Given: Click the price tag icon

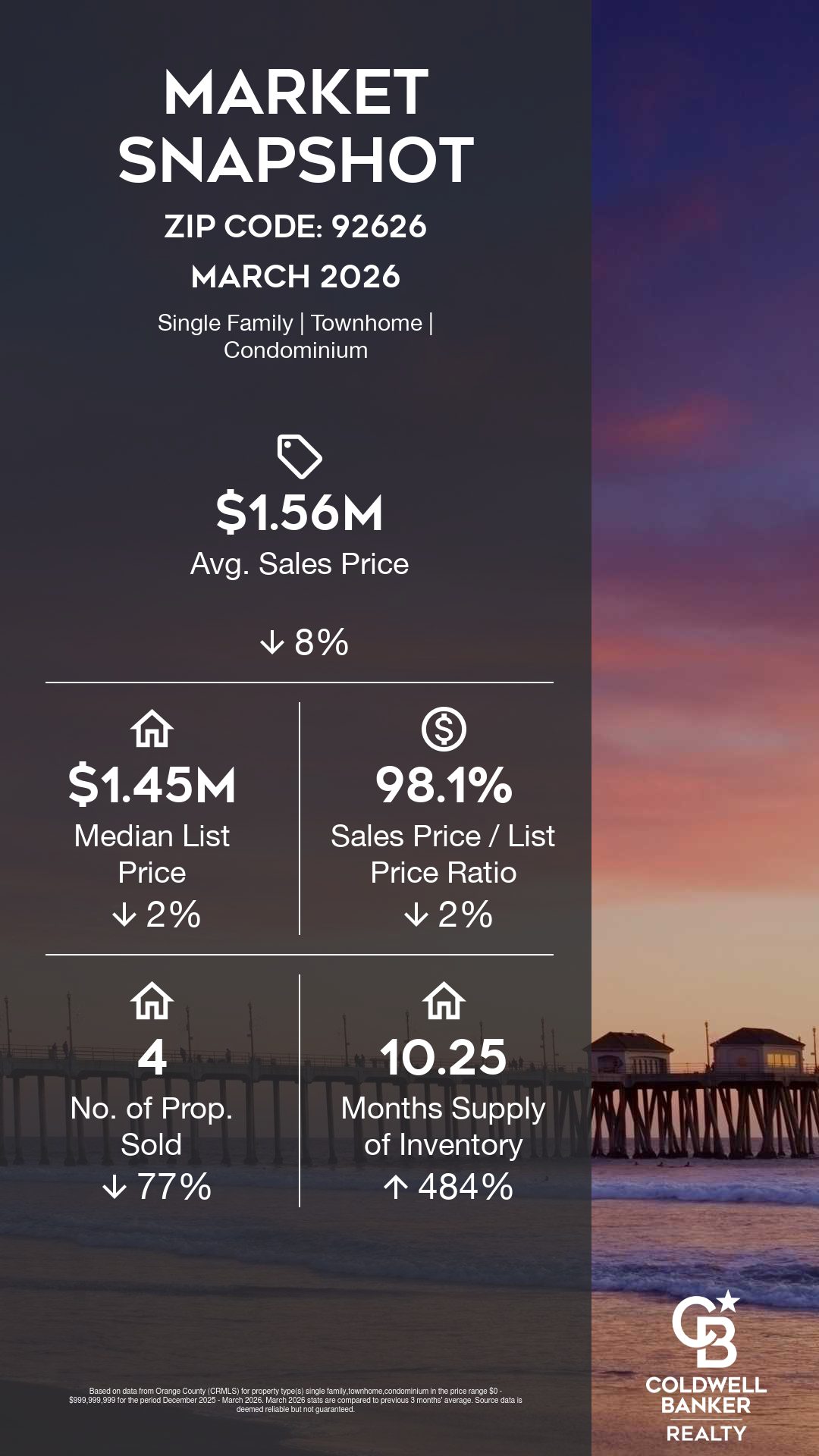Looking at the screenshot, I should 300,457.
